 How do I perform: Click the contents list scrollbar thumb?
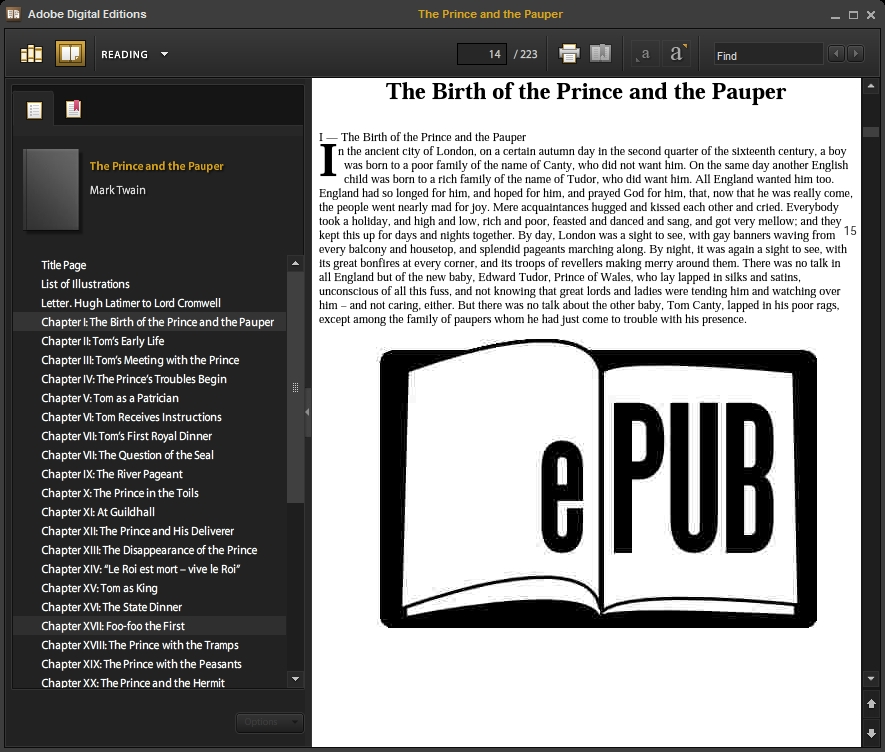(x=295, y=387)
